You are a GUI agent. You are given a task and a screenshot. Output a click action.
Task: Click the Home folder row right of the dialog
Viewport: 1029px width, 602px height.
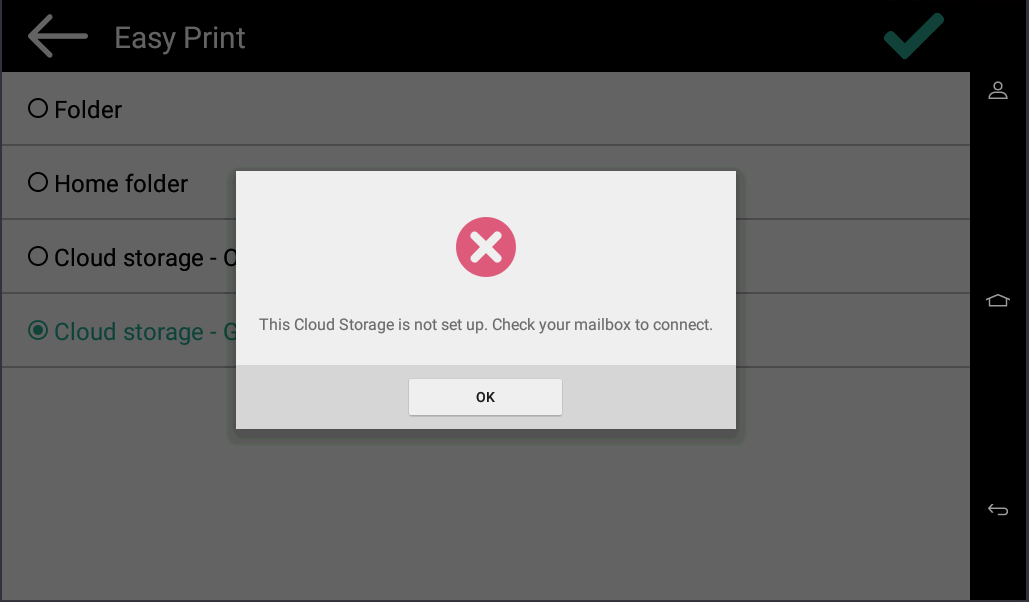852,183
